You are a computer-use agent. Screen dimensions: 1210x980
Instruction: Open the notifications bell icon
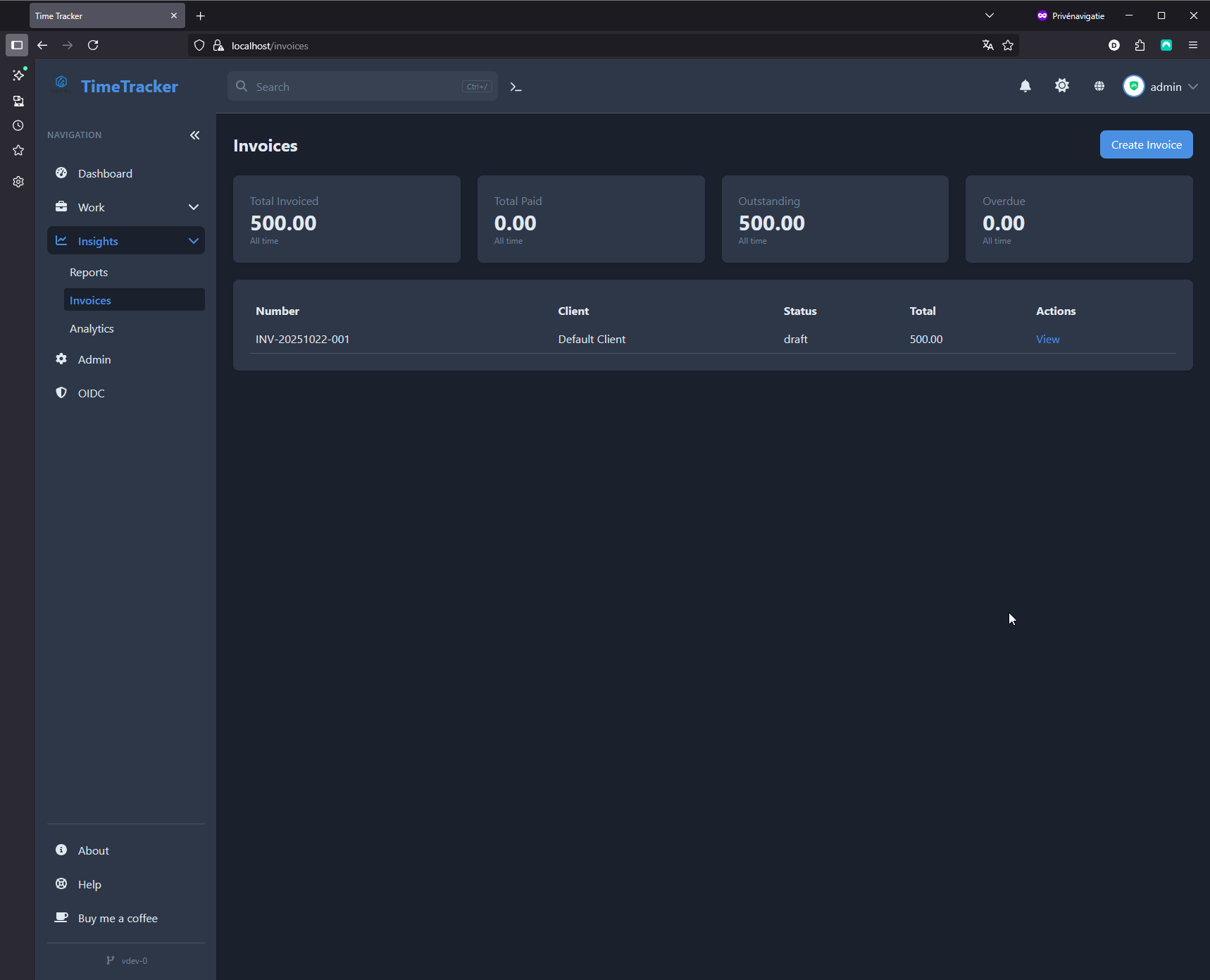(1025, 86)
